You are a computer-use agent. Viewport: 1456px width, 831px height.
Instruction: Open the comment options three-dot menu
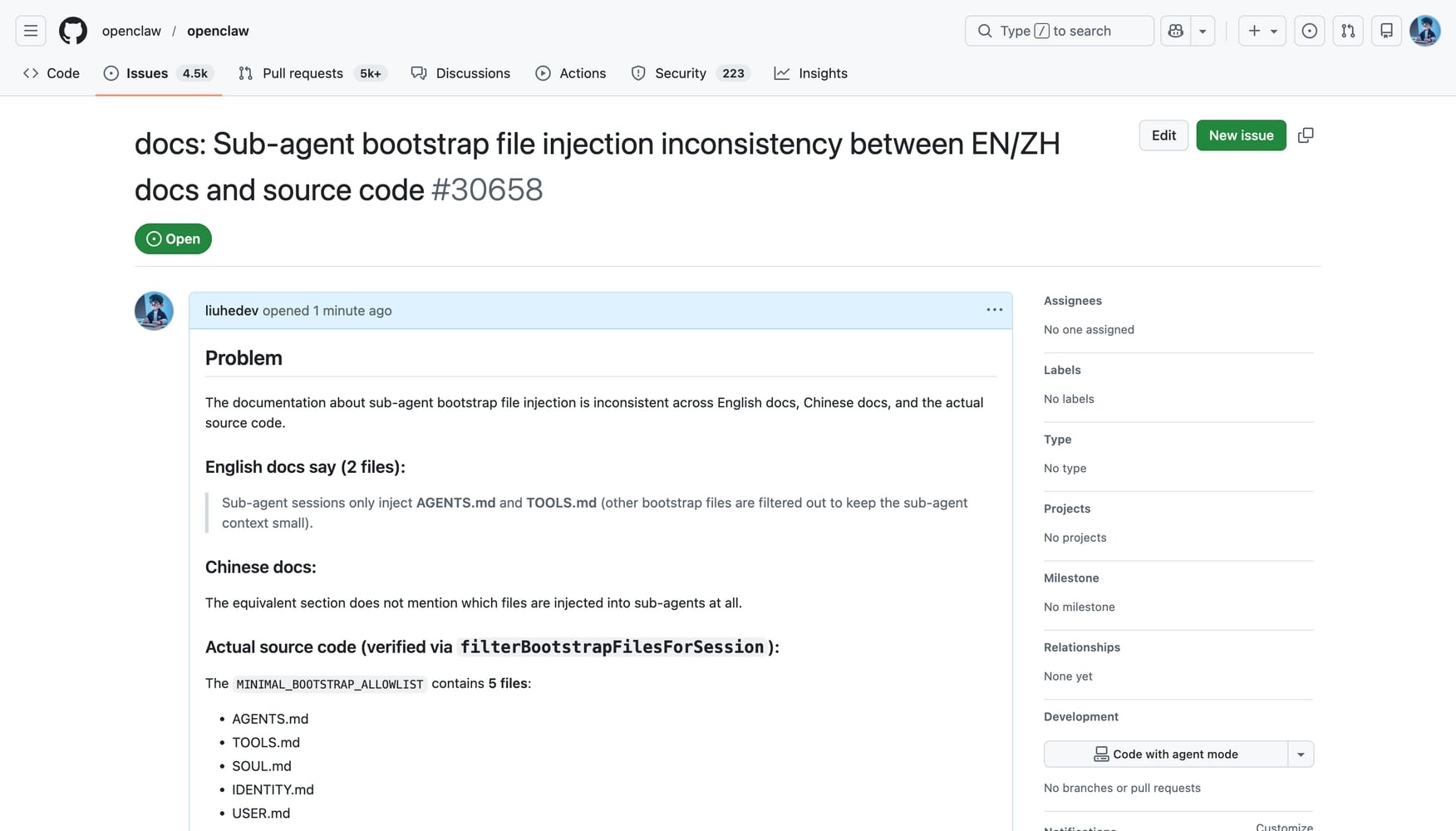(994, 310)
